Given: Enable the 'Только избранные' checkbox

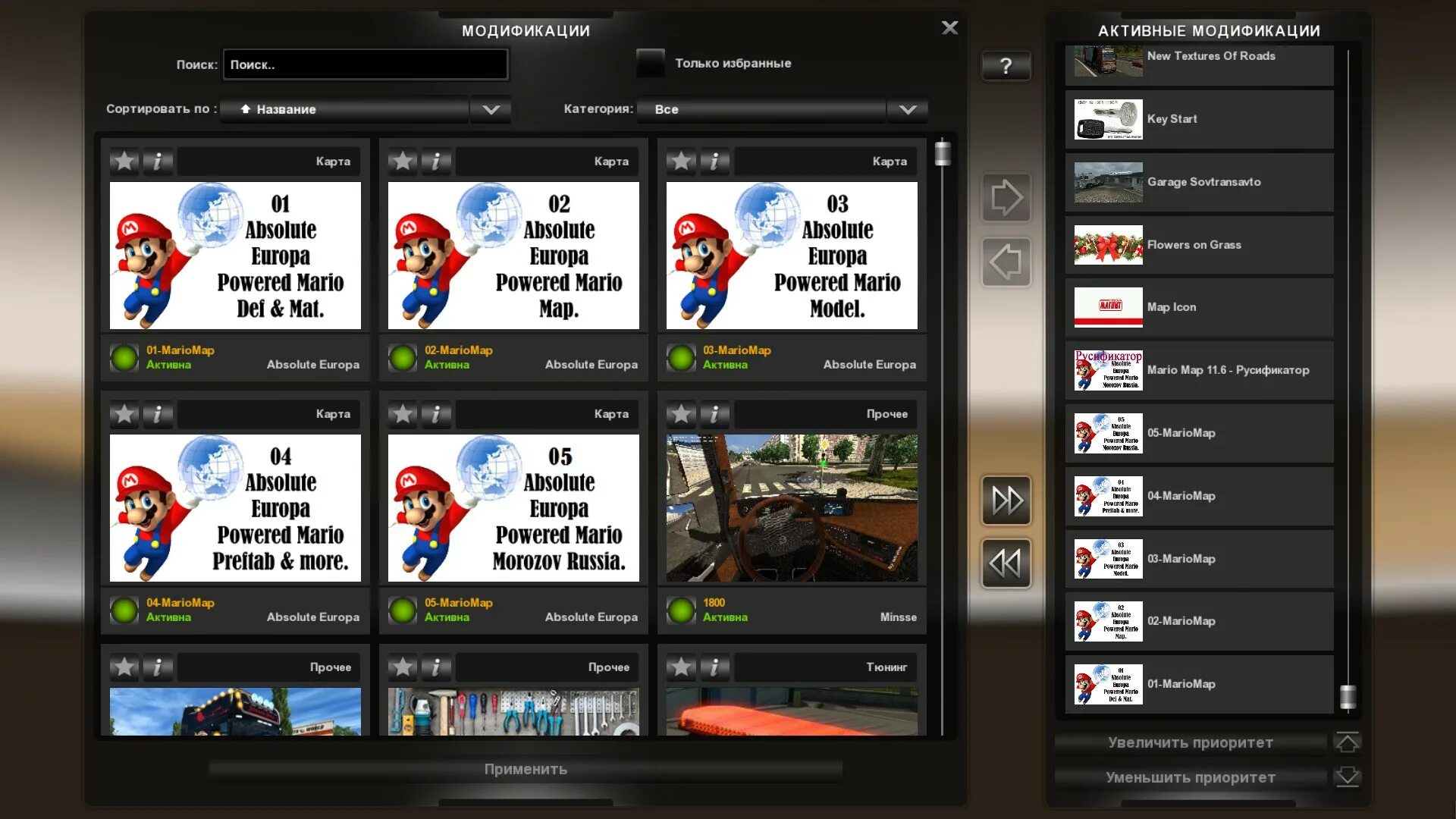Looking at the screenshot, I should (x=650, y=63).
